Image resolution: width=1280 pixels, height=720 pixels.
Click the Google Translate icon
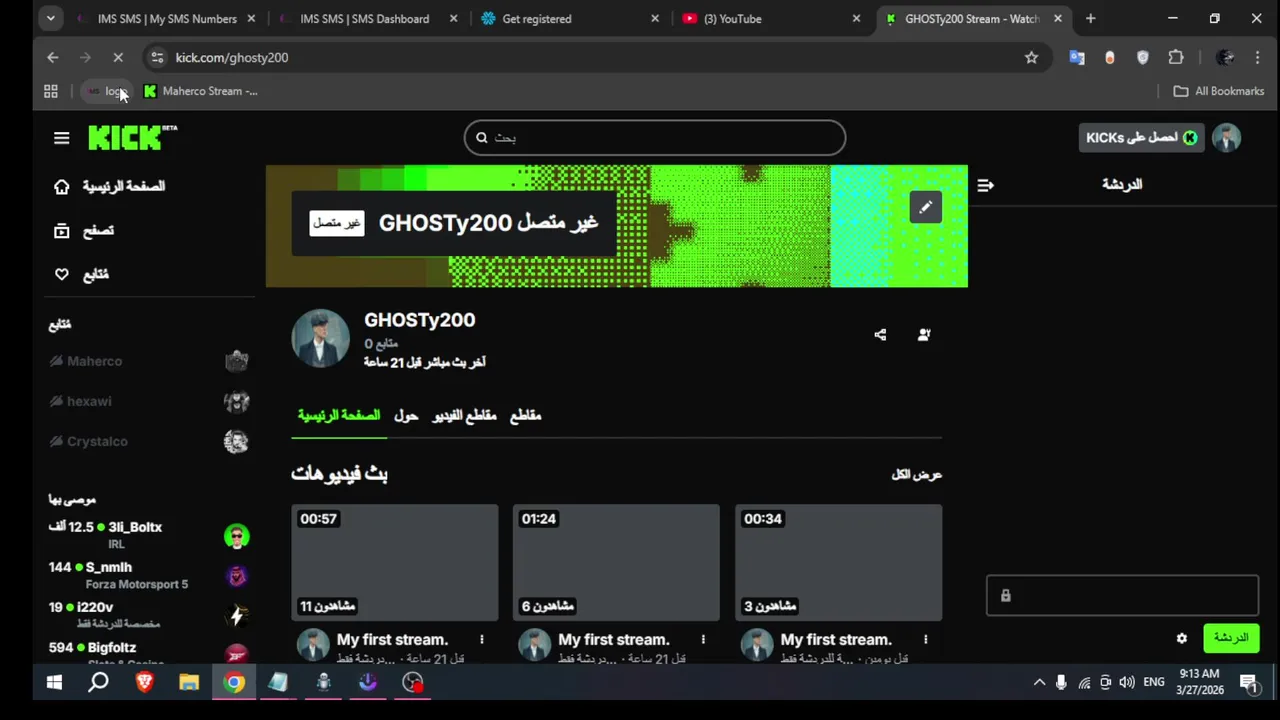[1077, 58]
